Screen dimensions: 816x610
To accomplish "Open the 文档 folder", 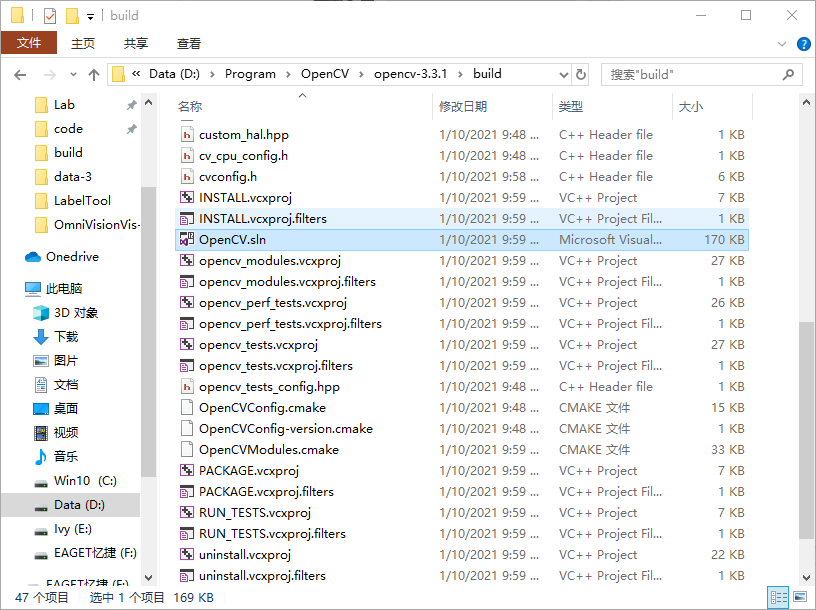I will click(66, 385).
